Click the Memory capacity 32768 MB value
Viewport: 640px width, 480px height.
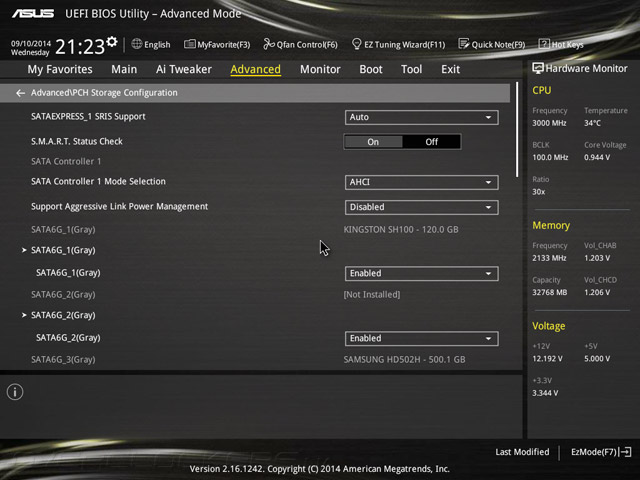(549, 293)
